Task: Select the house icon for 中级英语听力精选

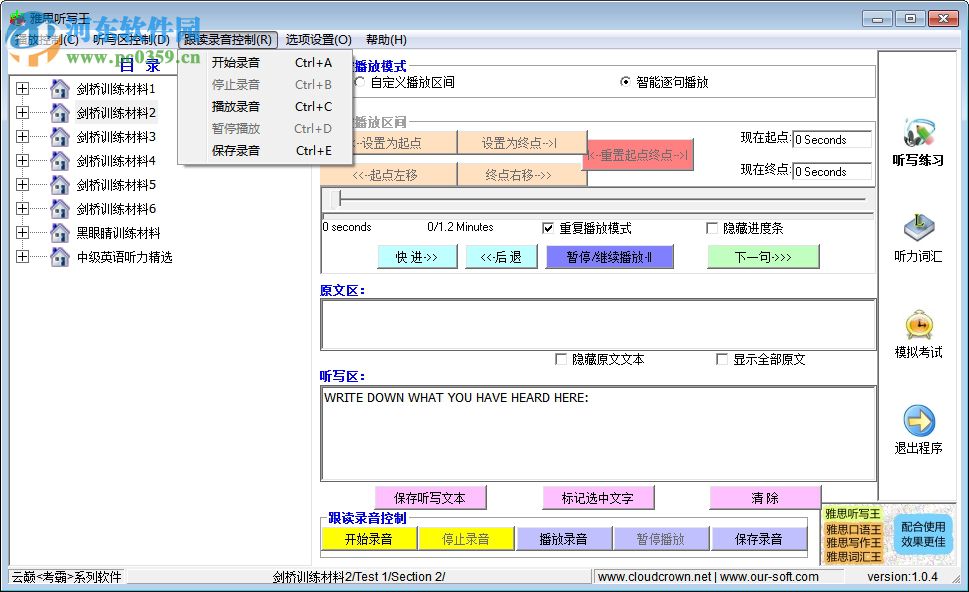Action: click(60, 257)
